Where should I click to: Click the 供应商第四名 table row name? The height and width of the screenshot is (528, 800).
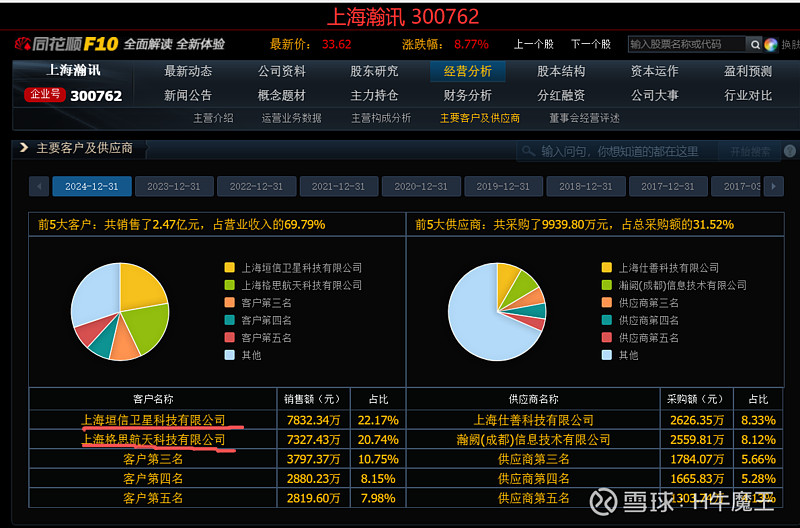[534, 479]
